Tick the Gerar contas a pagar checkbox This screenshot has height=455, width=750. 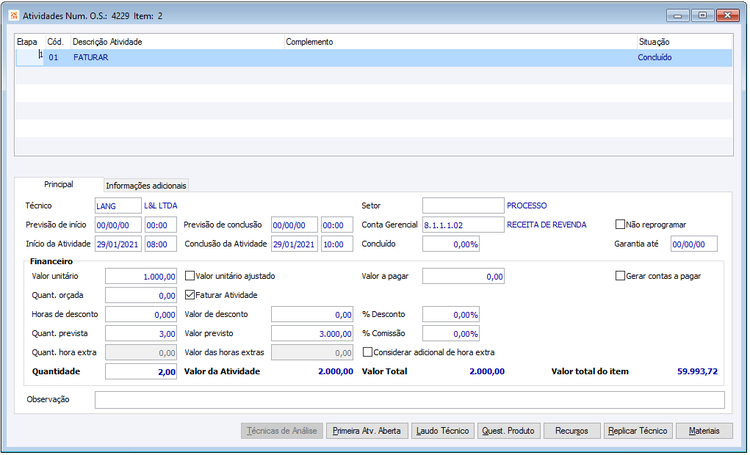coord(621,275)
